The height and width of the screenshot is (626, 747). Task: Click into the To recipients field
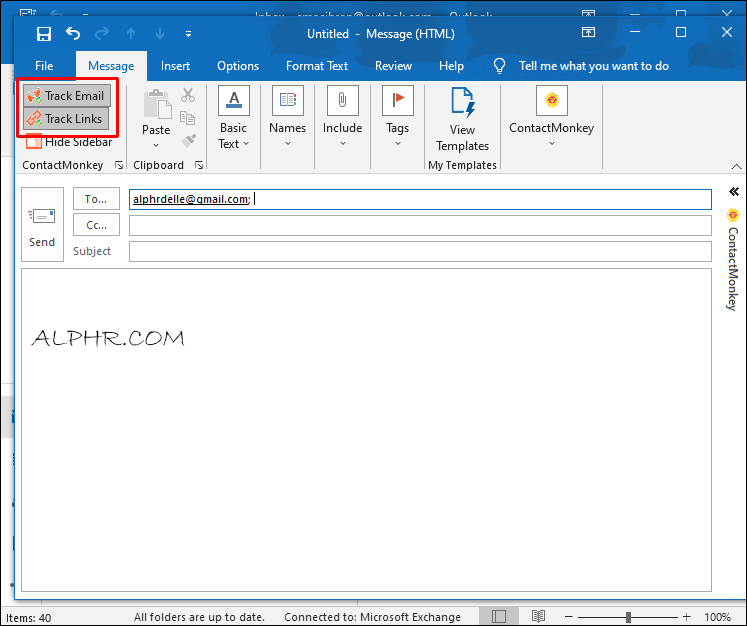click(420, 199)
